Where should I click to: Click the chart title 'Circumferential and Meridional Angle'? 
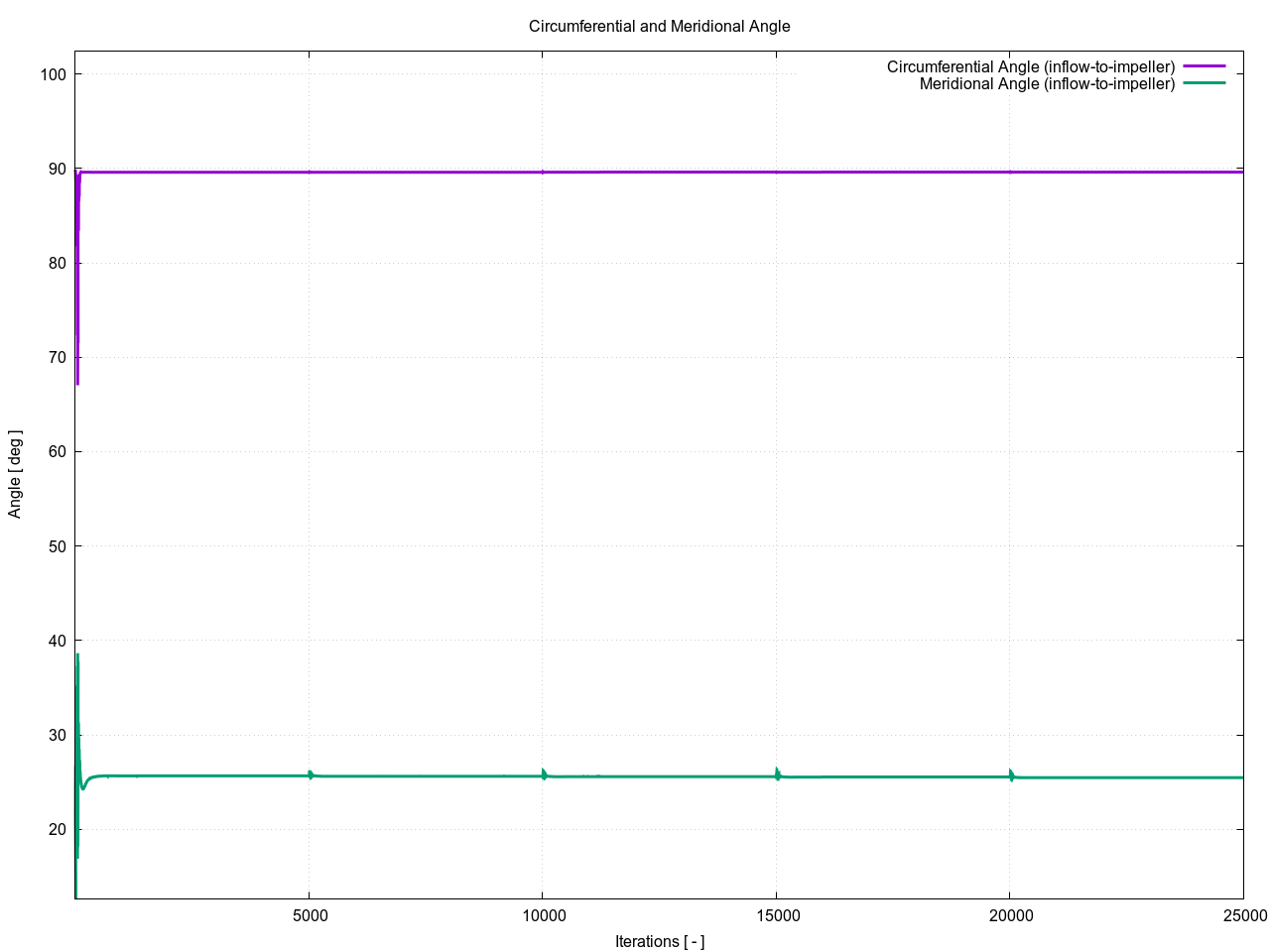click(659, 27)
